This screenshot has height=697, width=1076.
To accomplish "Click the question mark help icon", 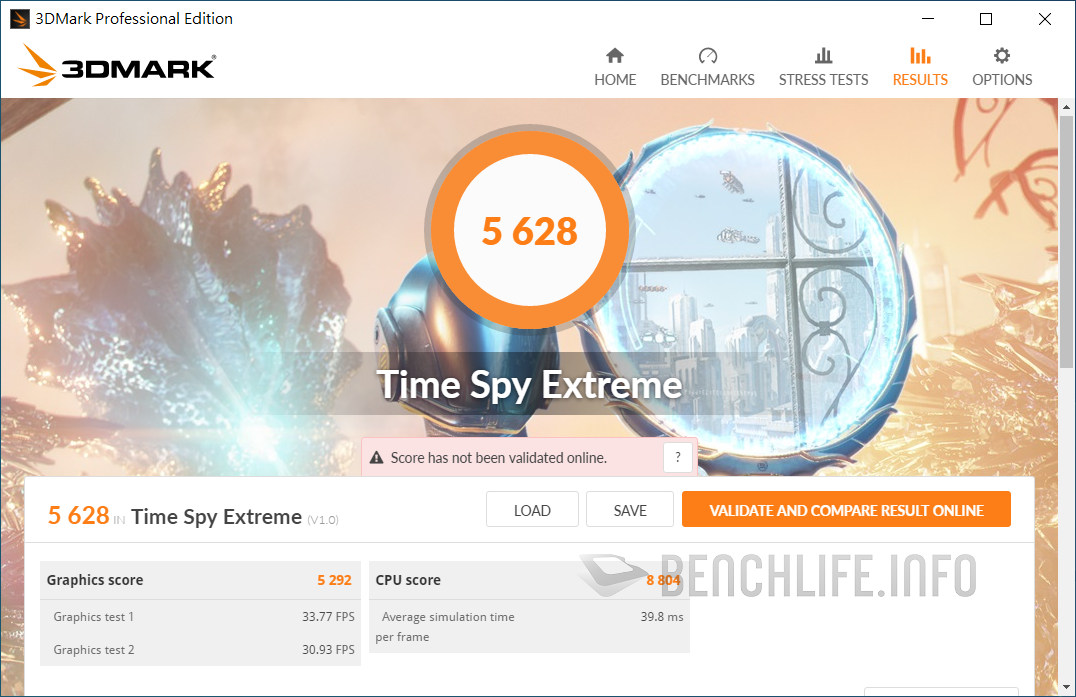I will [678, 458].
